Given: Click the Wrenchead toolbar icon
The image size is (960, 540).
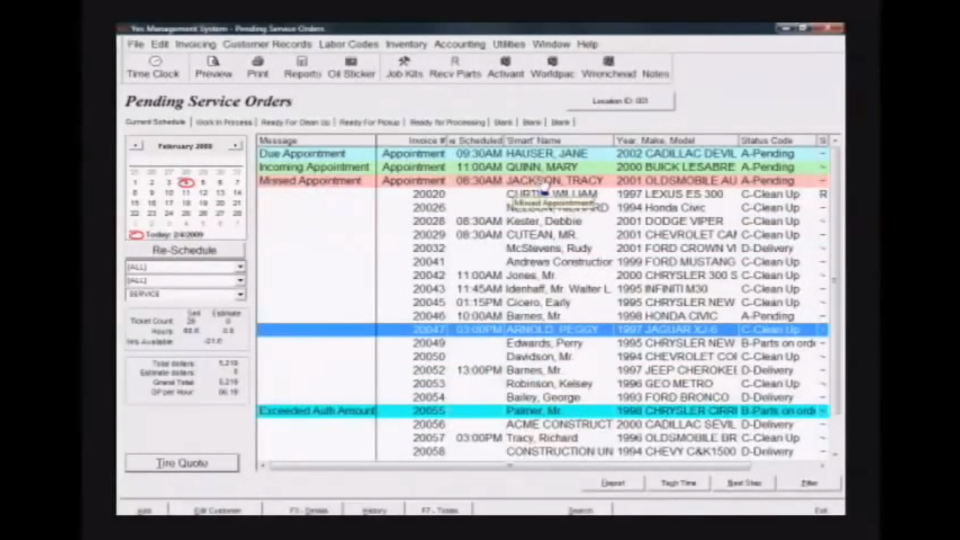Looking at the screenshot, I should pyautogui.click(x=609, y=67).
